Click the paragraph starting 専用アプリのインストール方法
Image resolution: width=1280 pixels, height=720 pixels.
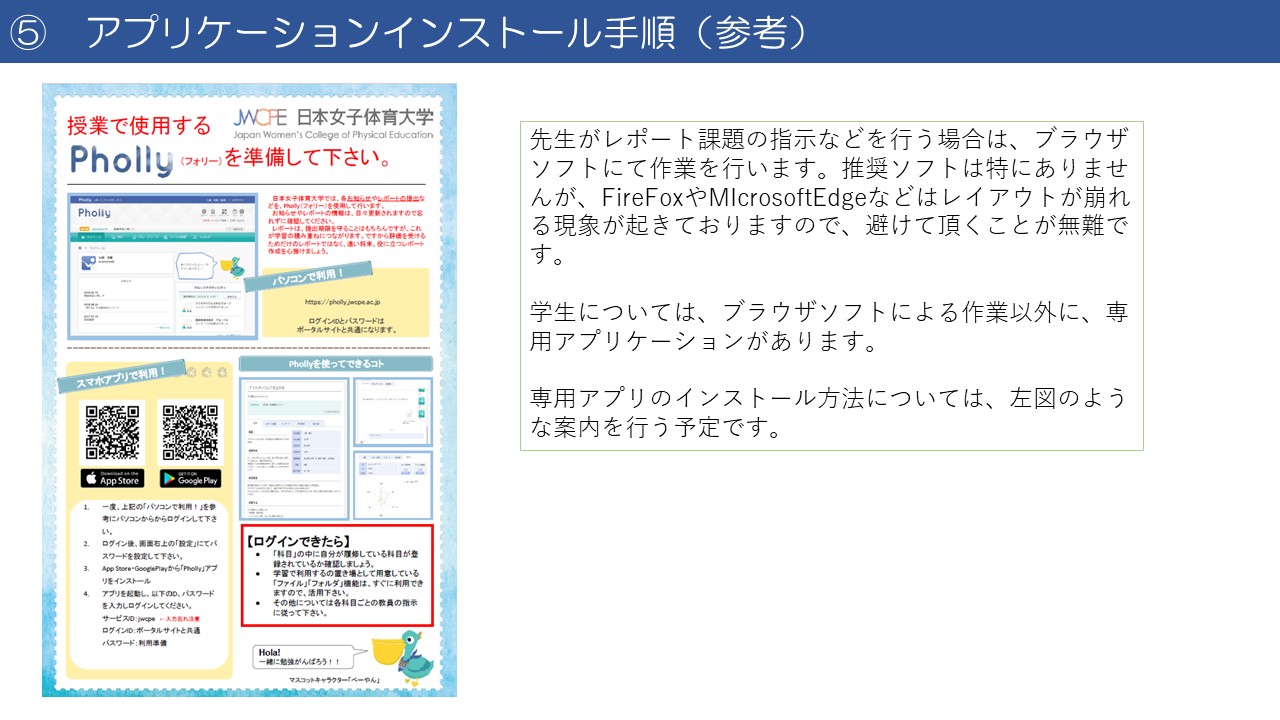pyautogui.click(x=829, y=413)
